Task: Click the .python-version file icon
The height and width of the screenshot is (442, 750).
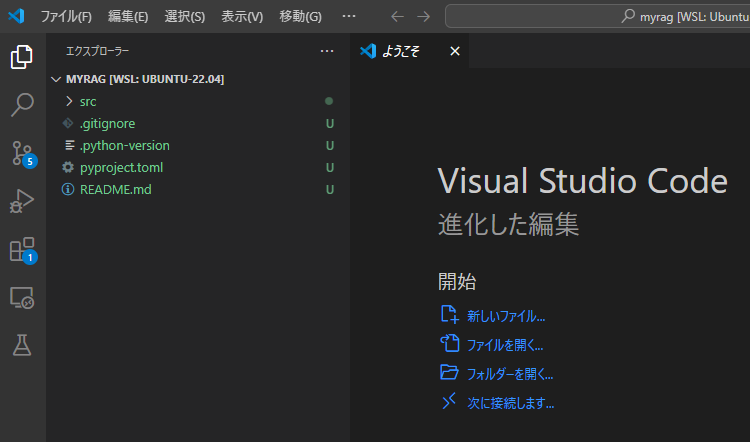Action: [69, 145]
